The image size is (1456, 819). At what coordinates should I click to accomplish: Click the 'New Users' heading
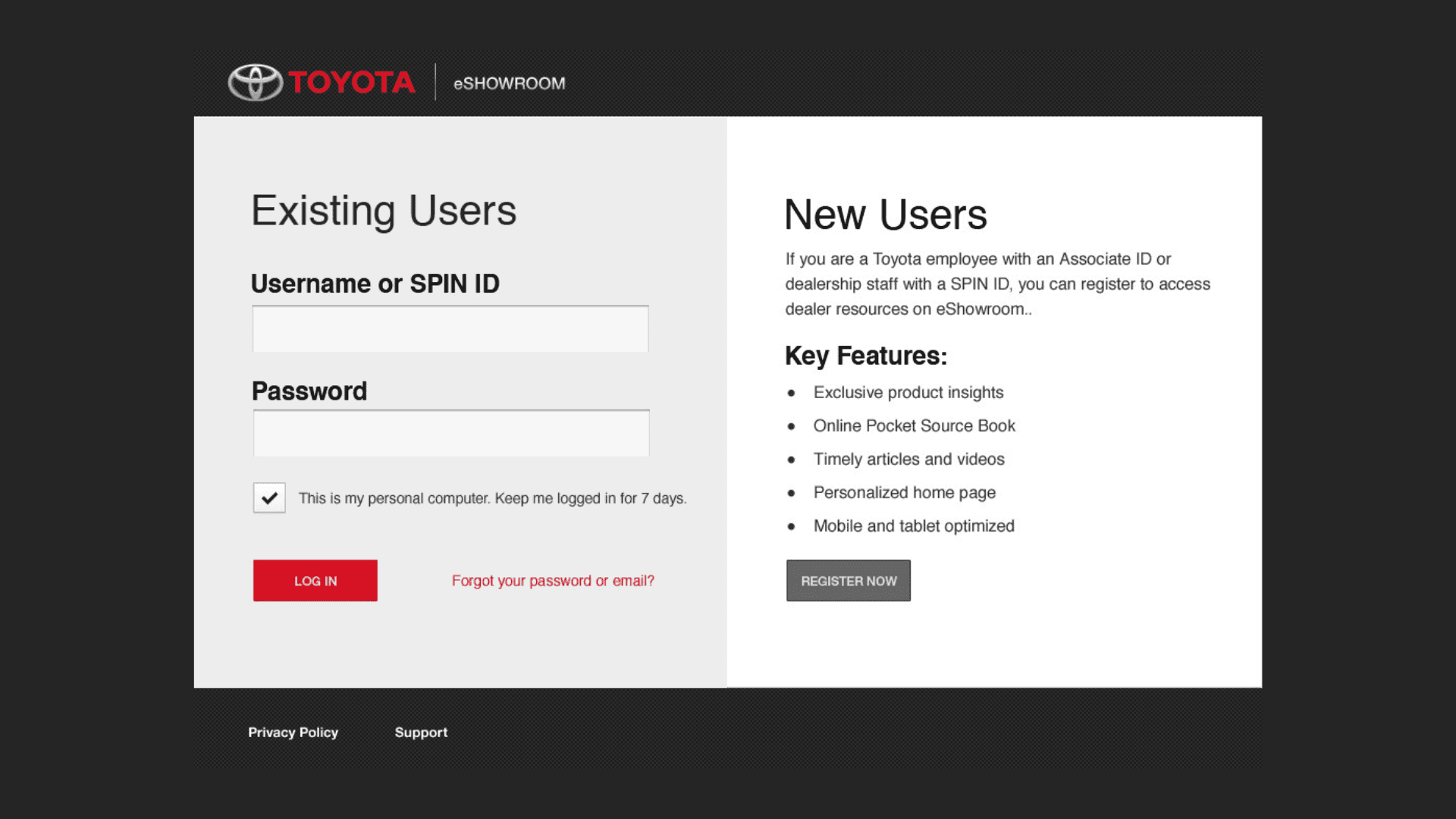coord(885,215)
